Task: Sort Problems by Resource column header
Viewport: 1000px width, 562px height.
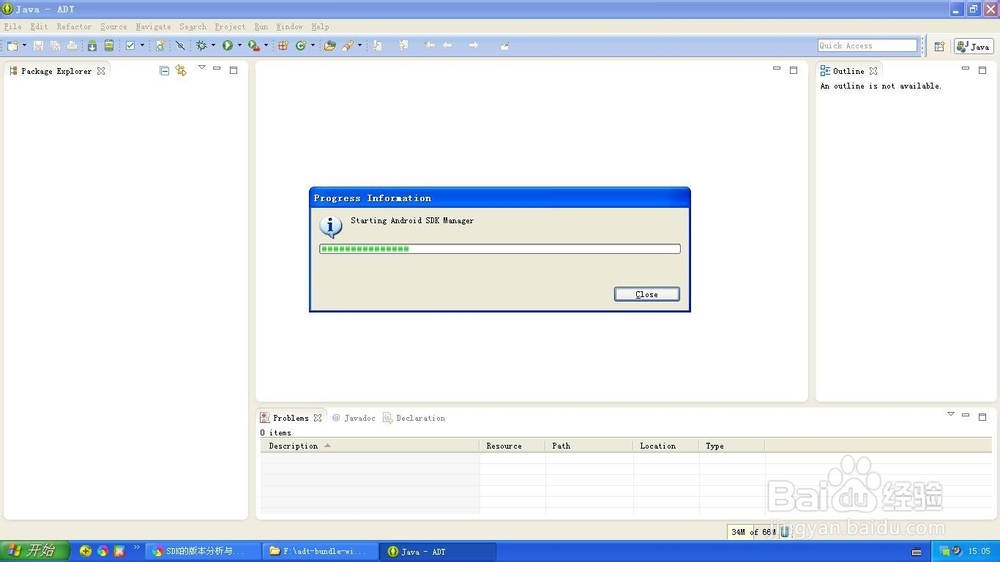Action: (512, 446)
